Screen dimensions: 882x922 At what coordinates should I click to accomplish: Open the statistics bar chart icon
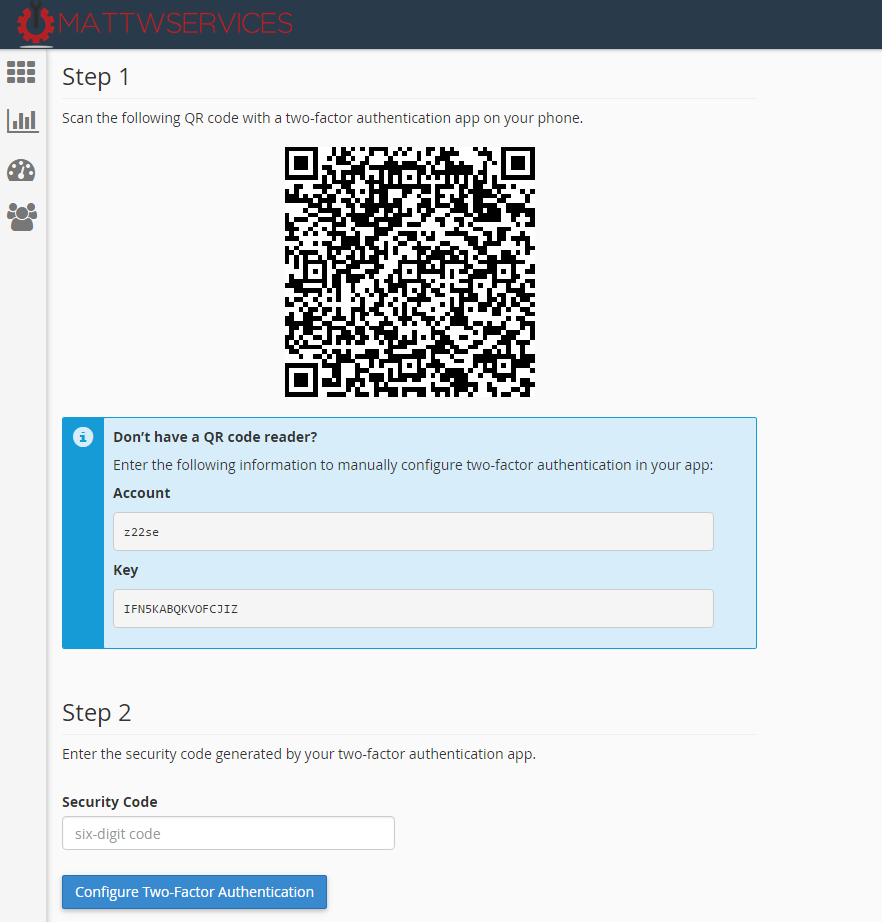(22, 121)
